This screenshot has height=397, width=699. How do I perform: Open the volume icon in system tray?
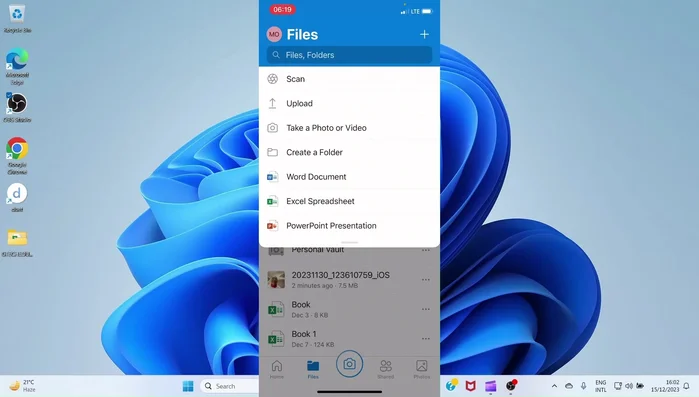pyautogui.click(x=629, y=386)
